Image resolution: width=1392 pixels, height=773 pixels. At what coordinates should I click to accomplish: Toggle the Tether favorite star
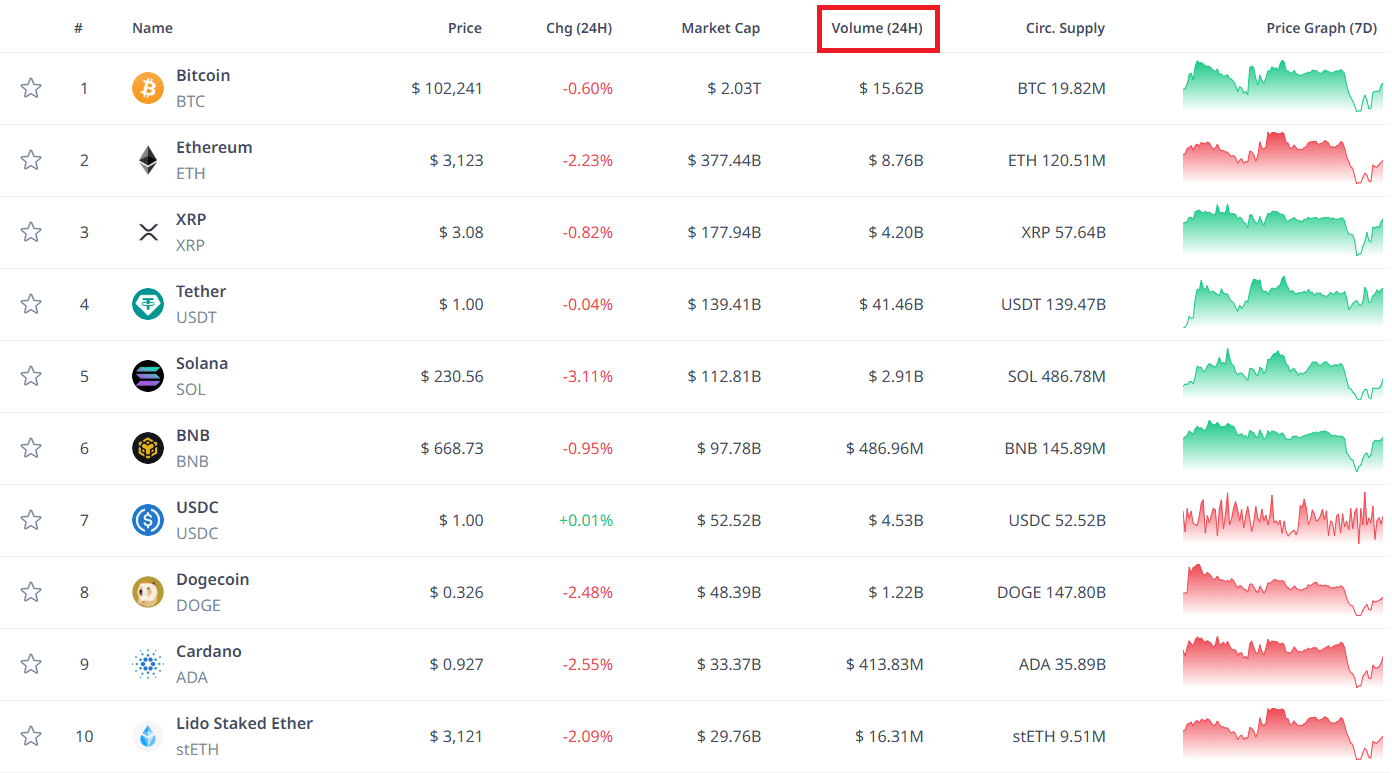tap(31, 304)
